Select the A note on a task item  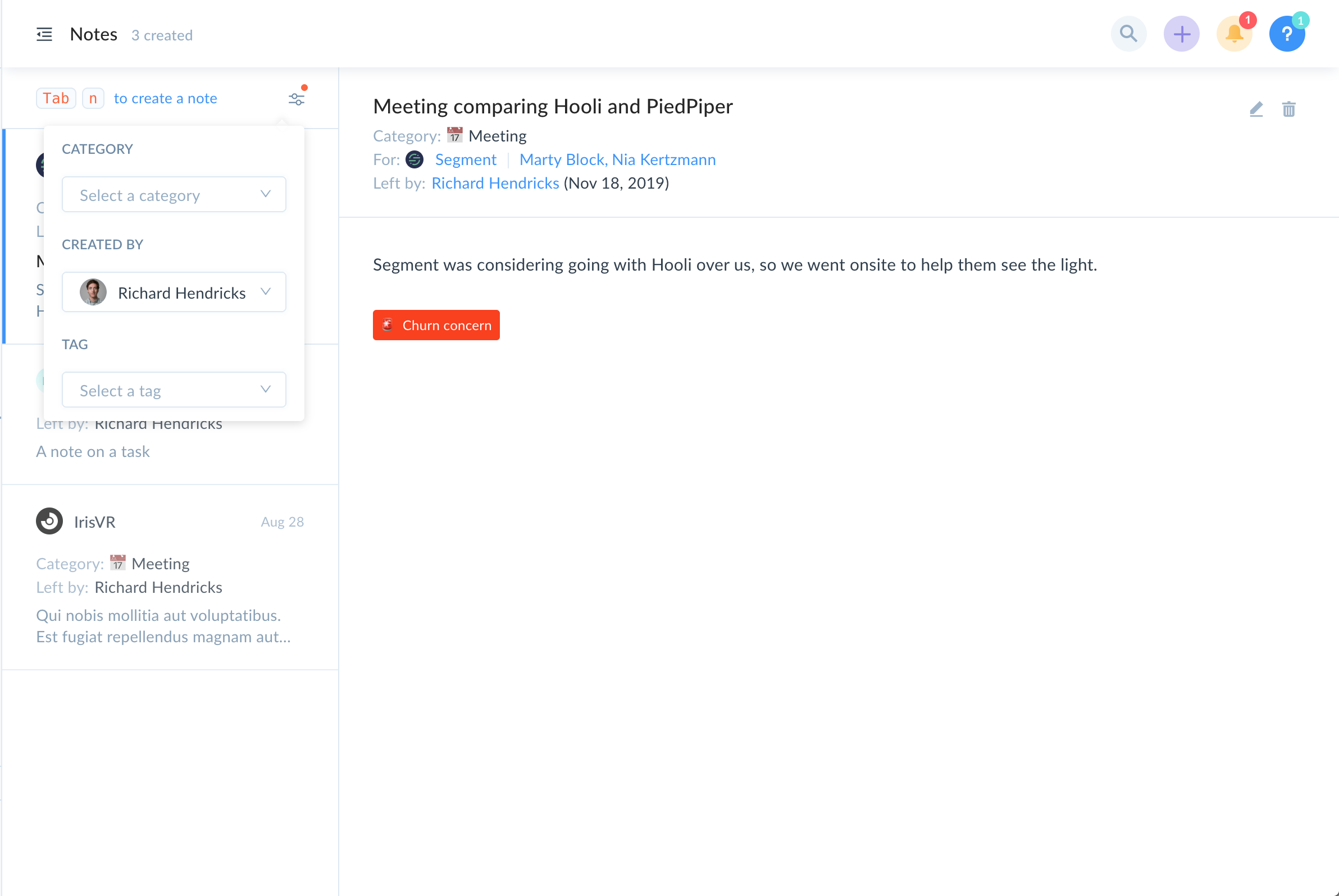pos(93,451)
